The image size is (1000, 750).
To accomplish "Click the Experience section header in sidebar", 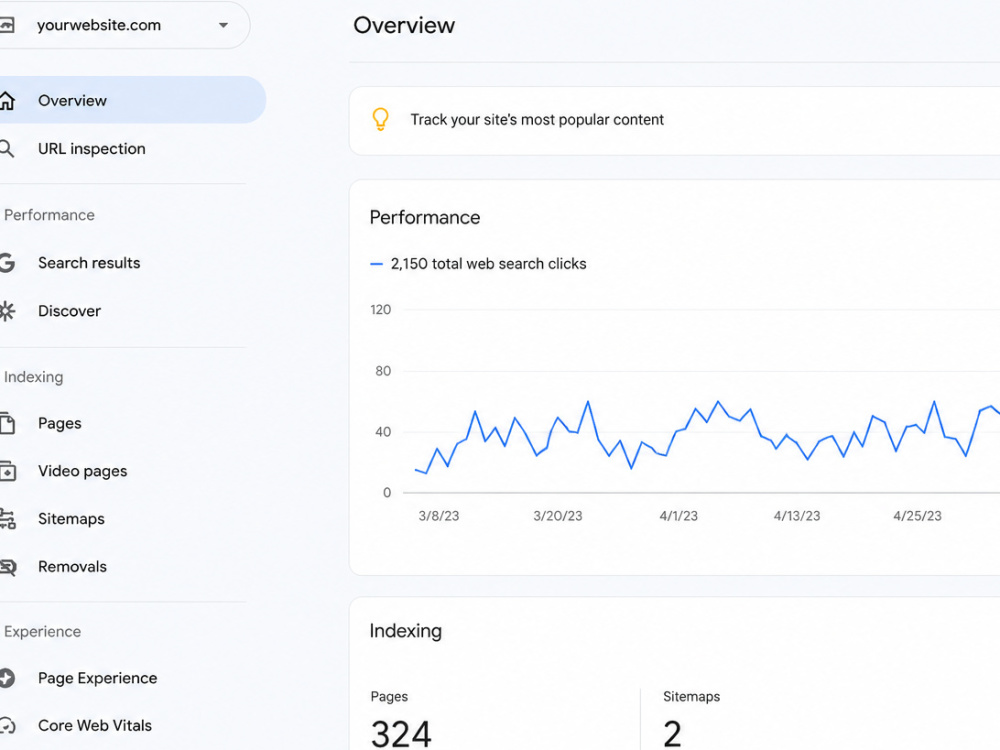I will [42, 631].
